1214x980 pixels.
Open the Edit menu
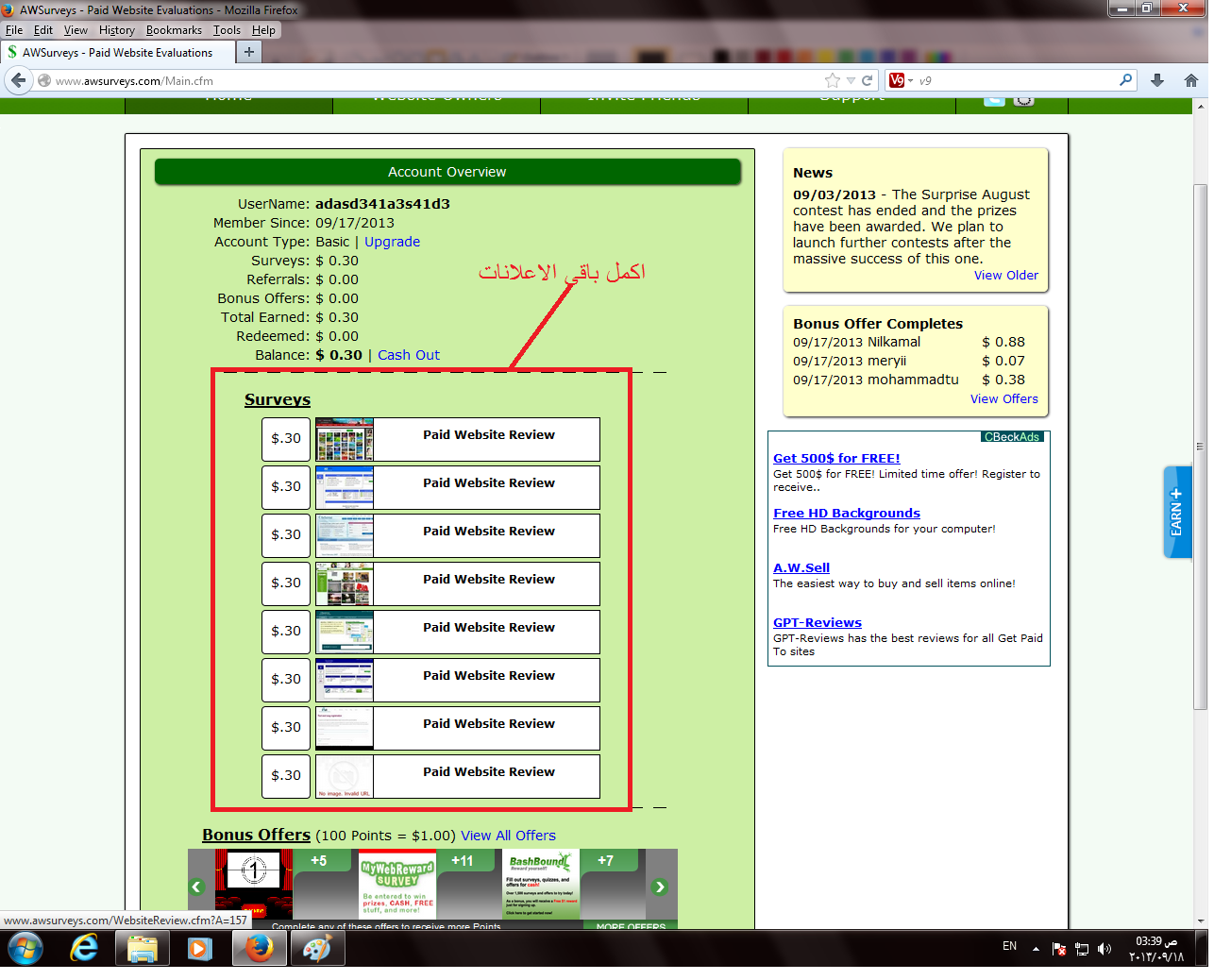(x=43, y=30)
